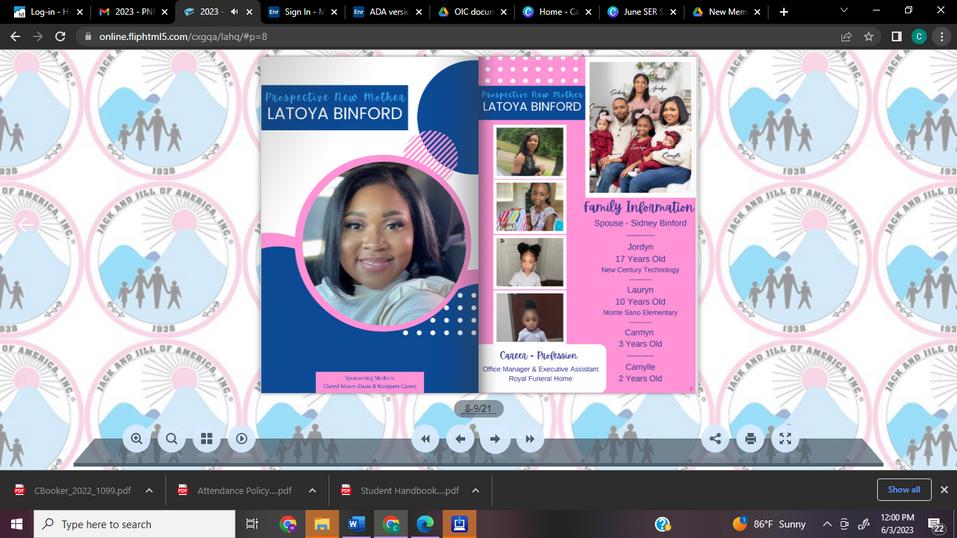957x538 pixels.
Task: Click the zoom in magnifier icon
Action: click(137, 438)
